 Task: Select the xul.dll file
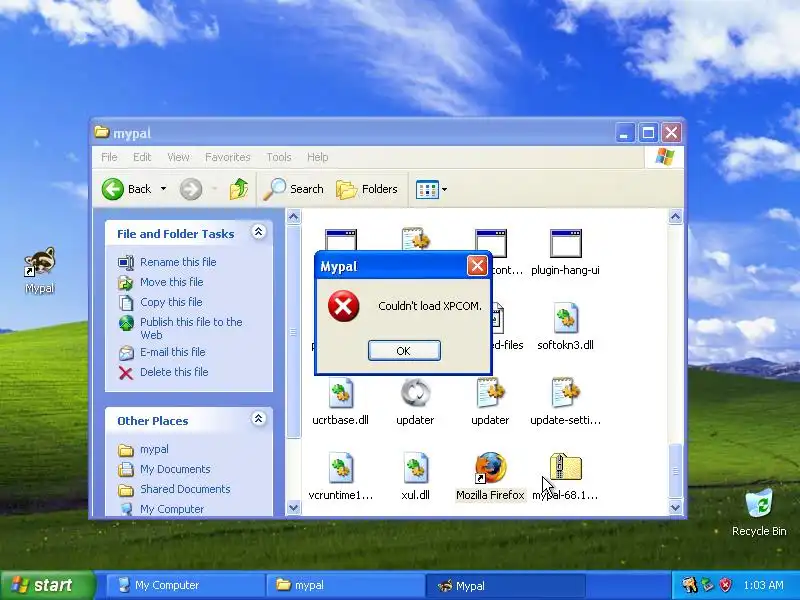click(415, 476)
